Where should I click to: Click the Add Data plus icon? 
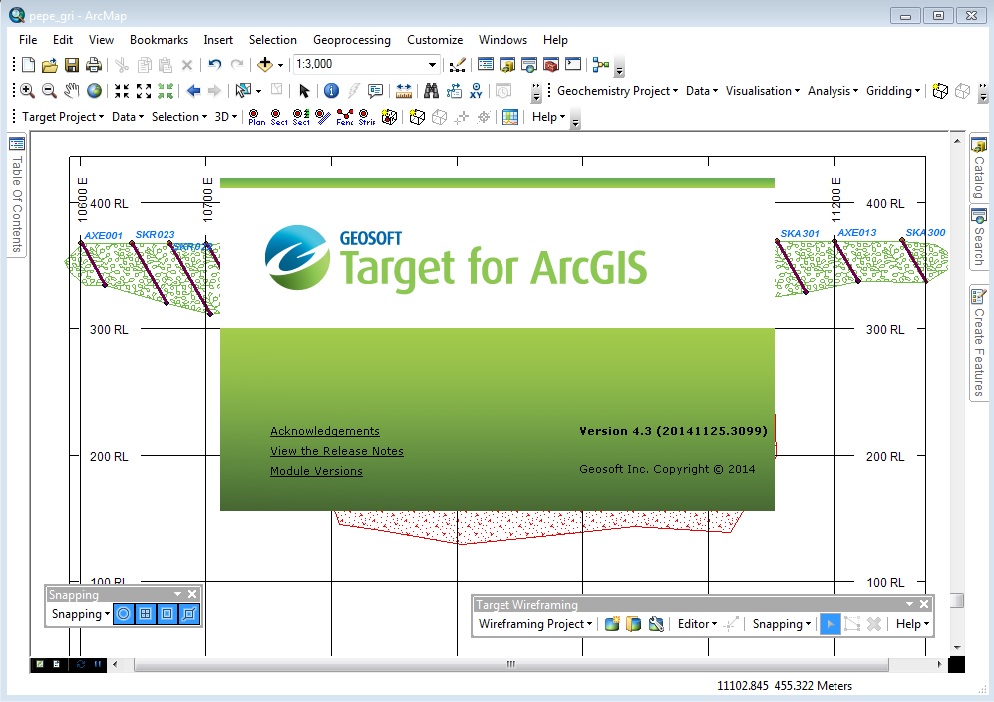pyautogui.click(x=264, y=64)
